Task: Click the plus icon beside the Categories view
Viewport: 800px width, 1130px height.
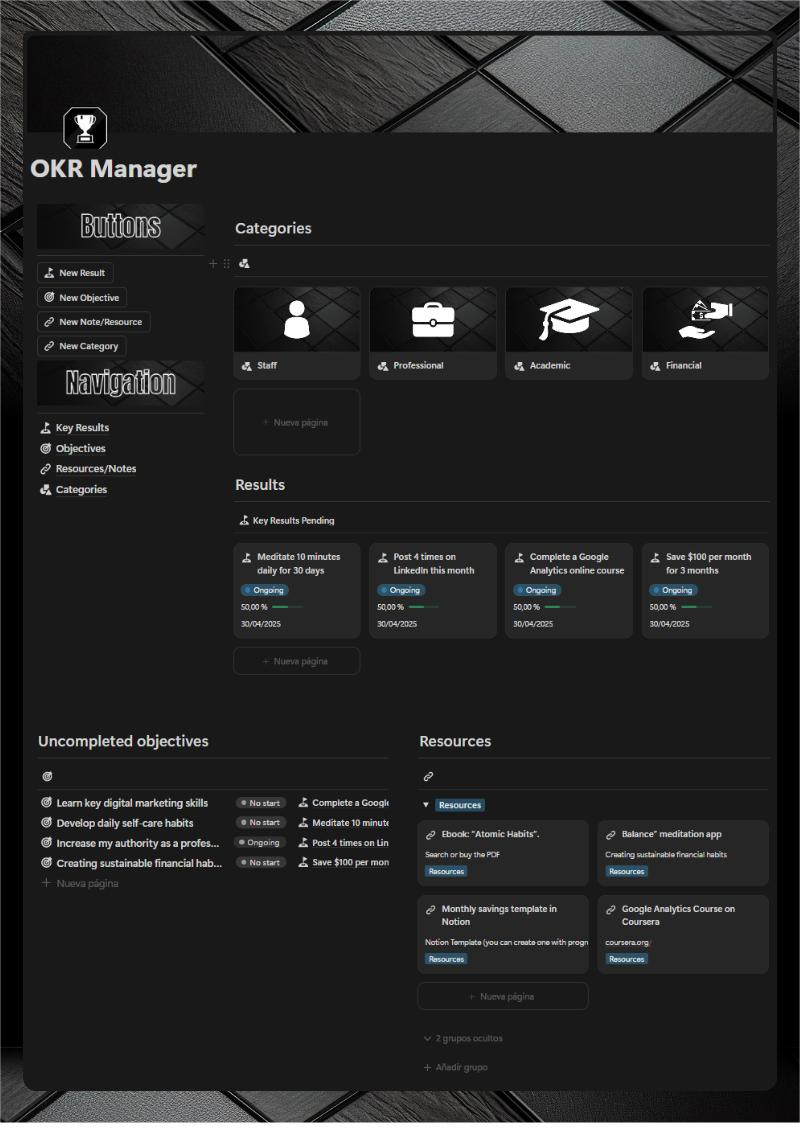Action: click(x=213, y=264)
